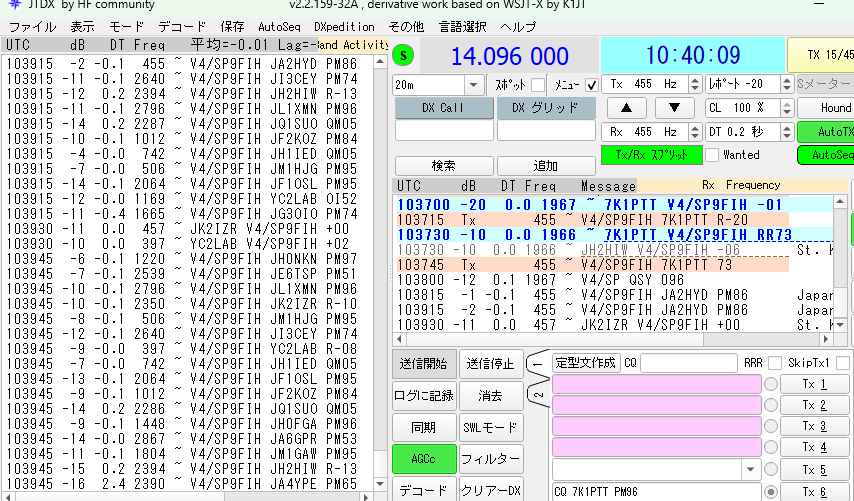
Task: Click the down arrow frequency button
Action: pos(674,108)
